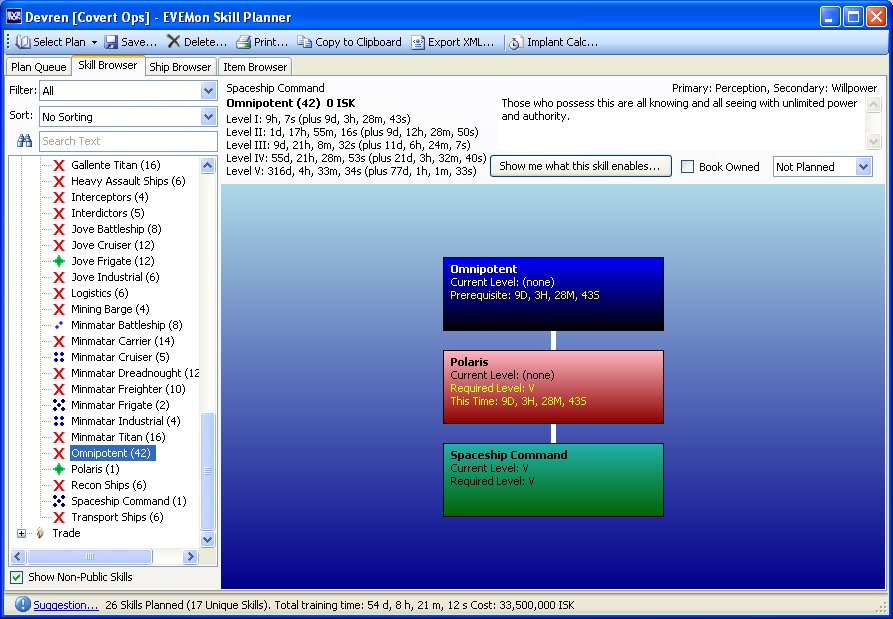Click green plus icon beside Jove Frigate
893x619 pixels.
coord(59,261)
